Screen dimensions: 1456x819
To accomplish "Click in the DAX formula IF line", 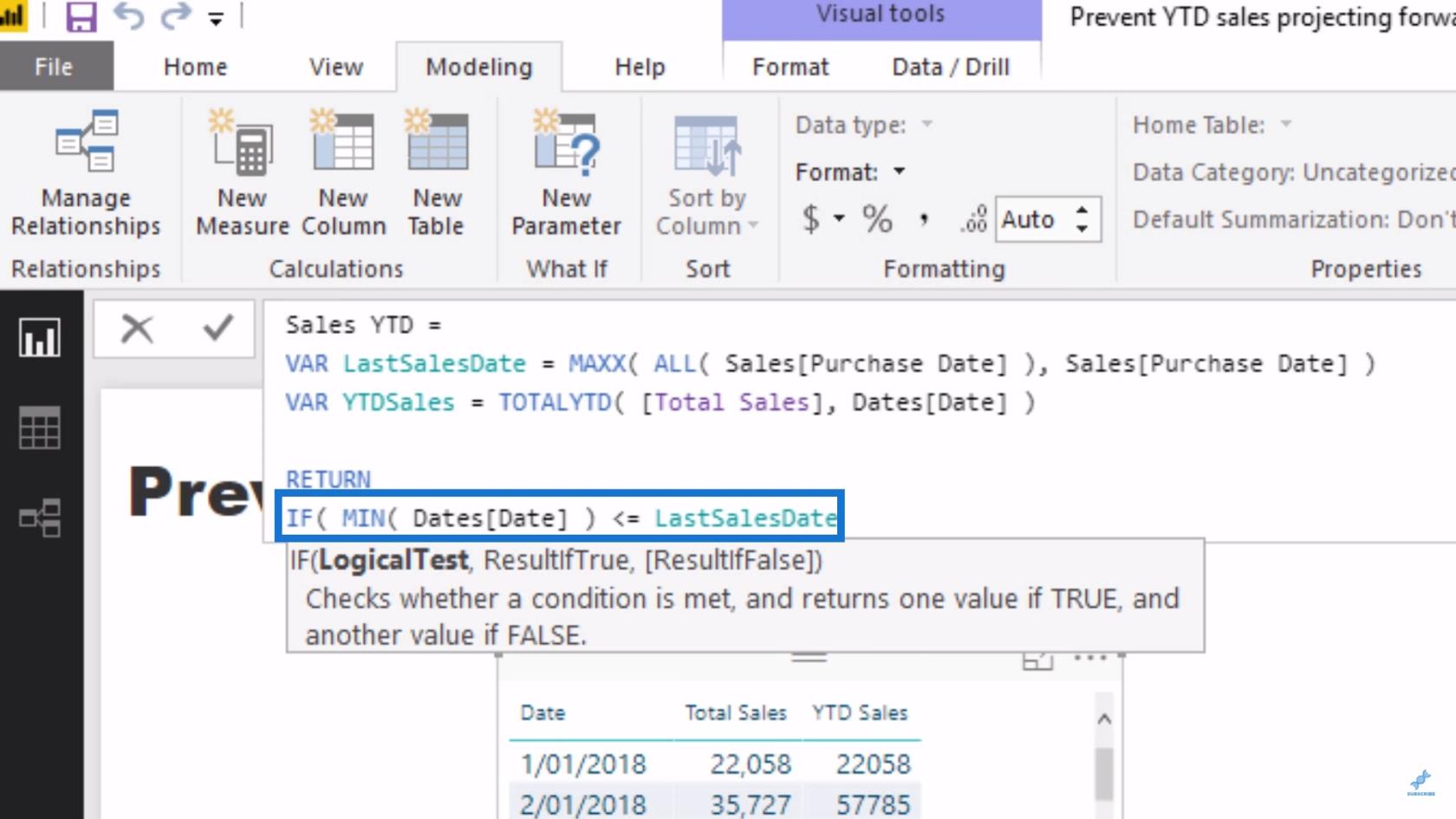I will coord(562,518).
